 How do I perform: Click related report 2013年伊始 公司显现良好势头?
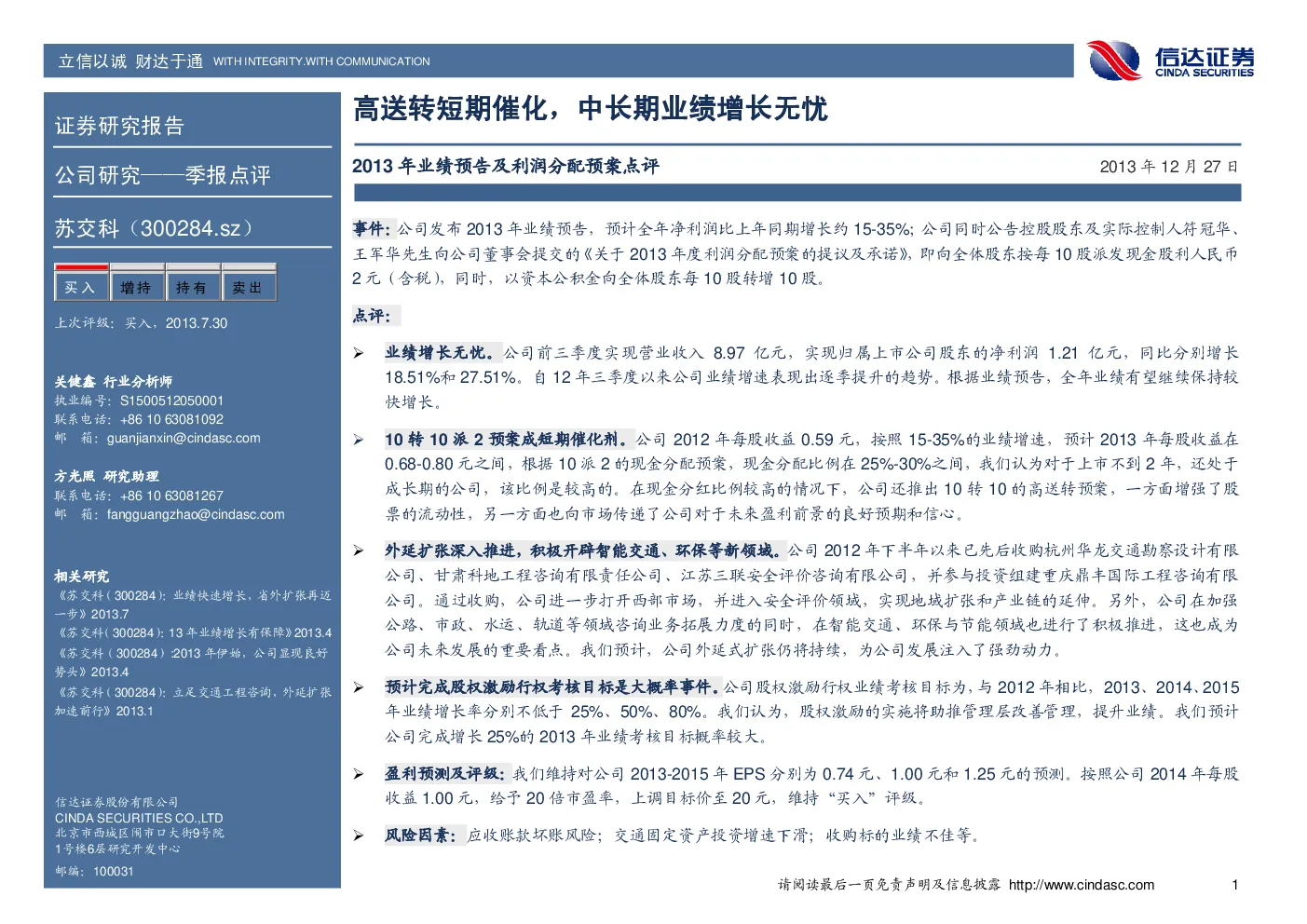191,662
